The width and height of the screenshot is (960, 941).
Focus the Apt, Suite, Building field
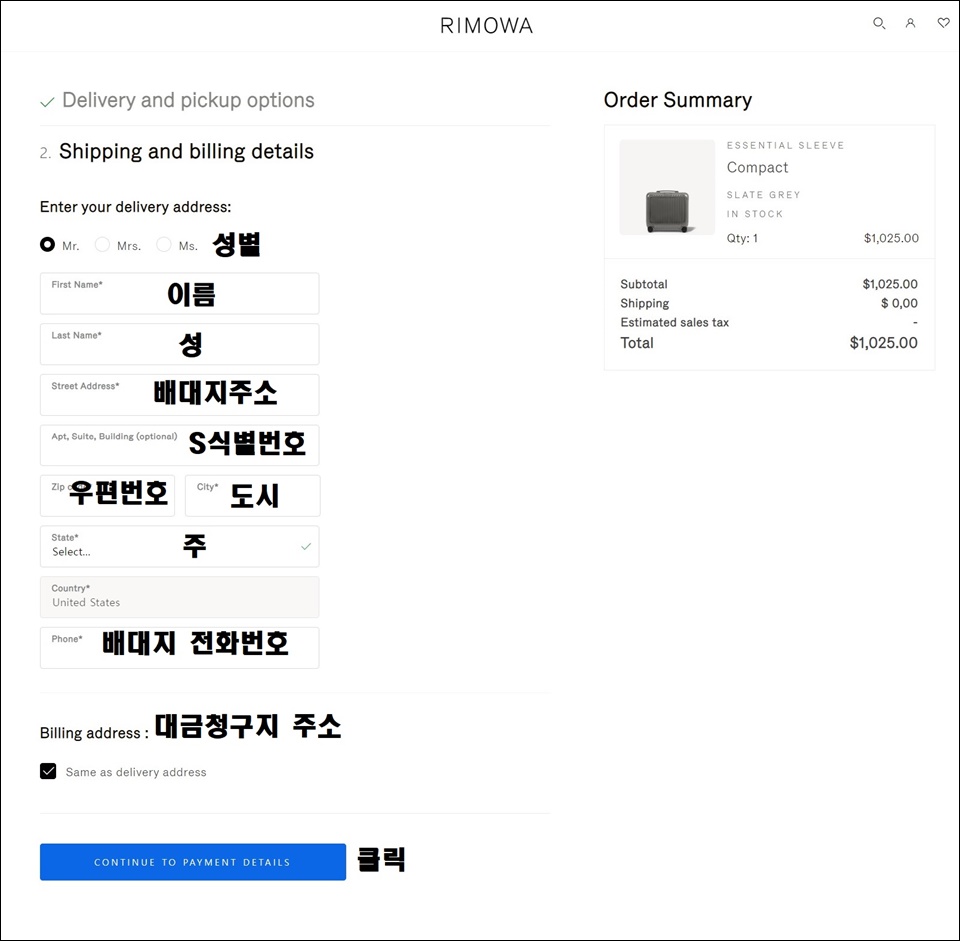[x=179, y=445]
